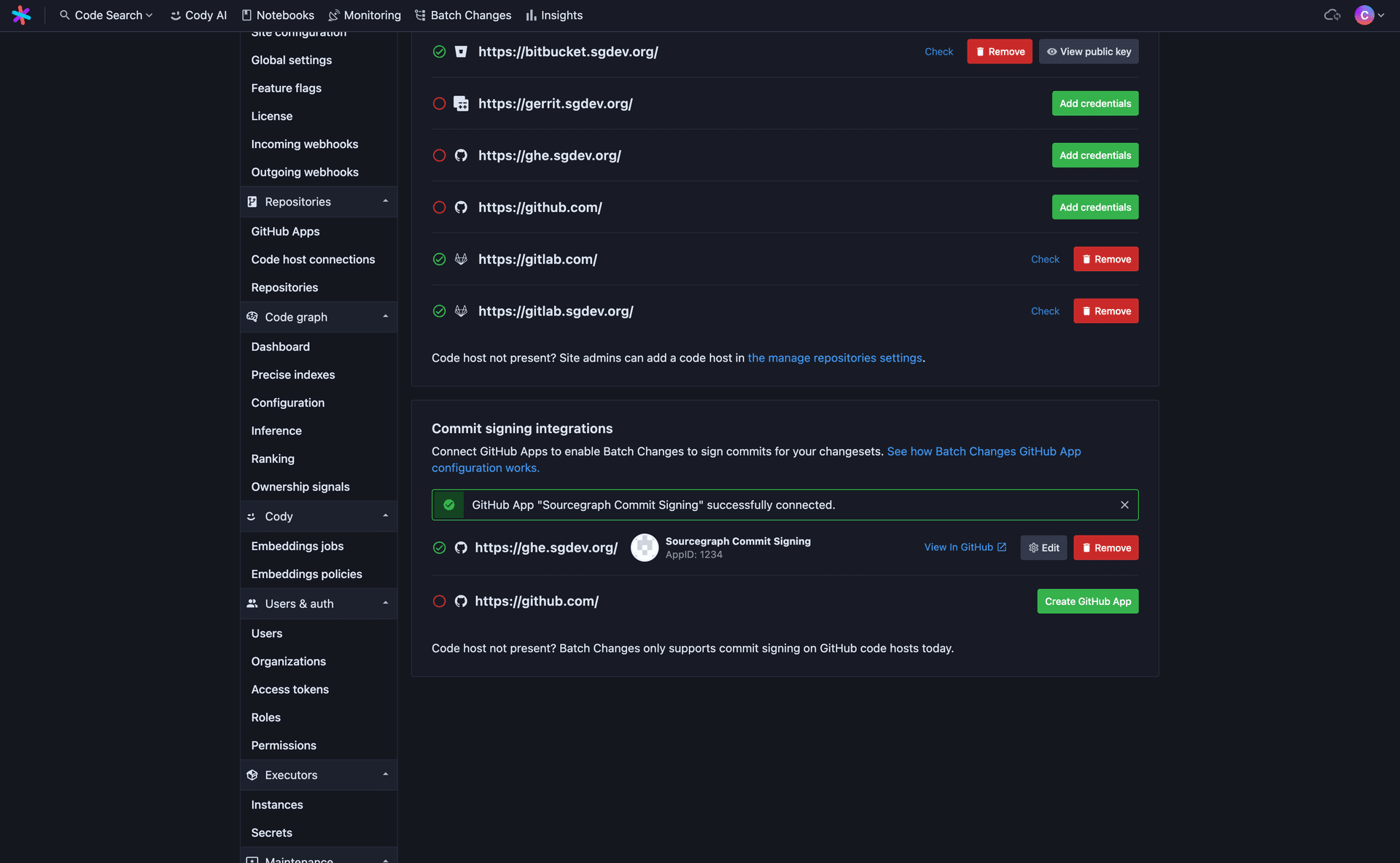The image size is (1400, 863).
Task: Click the GitHub icon beside ghe.sgdev.org under code hosts
Action: pos(461,155)
